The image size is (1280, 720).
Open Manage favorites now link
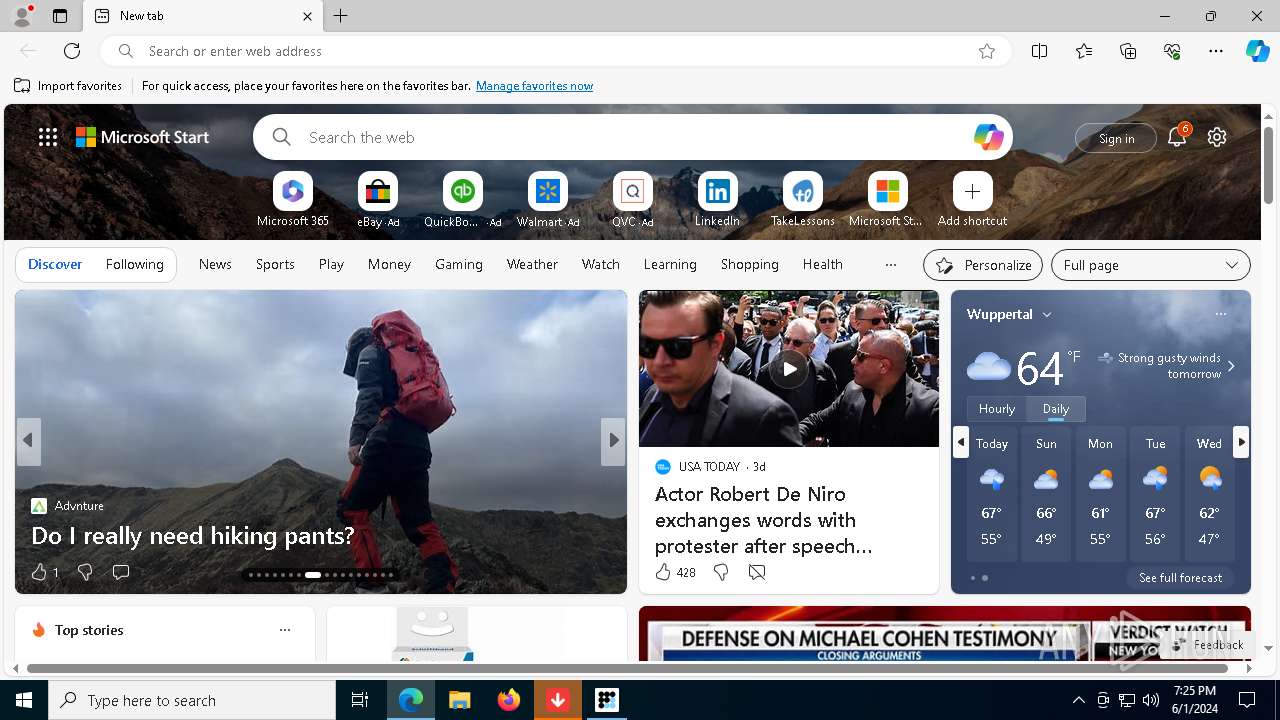tap(534, 86)
